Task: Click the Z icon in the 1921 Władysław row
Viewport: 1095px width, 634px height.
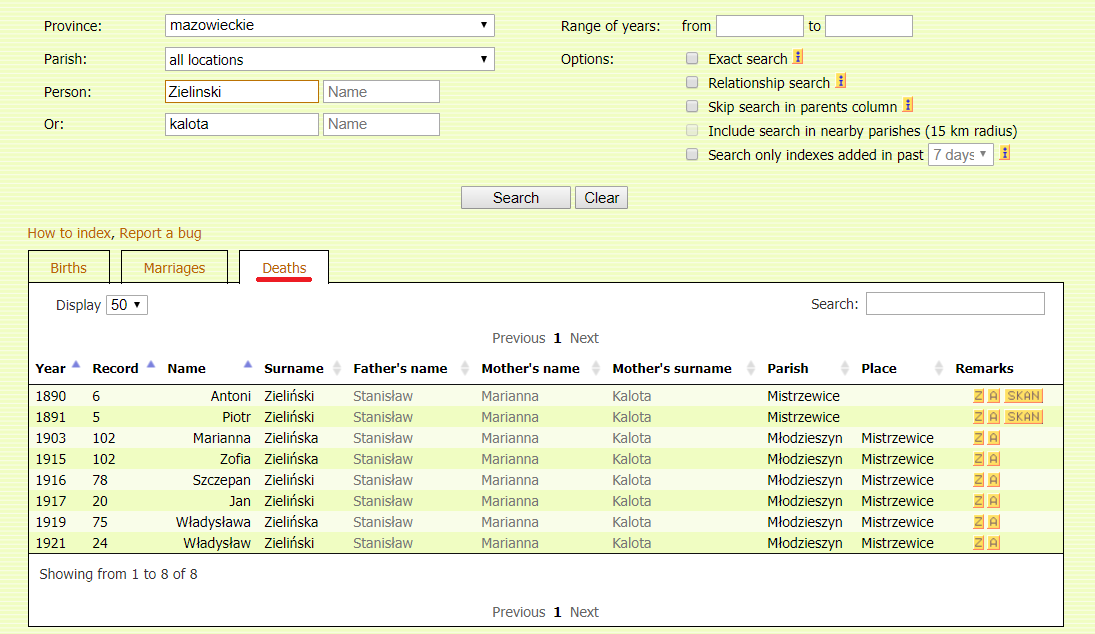Action: pyautogui.click(x=979, y=543)
